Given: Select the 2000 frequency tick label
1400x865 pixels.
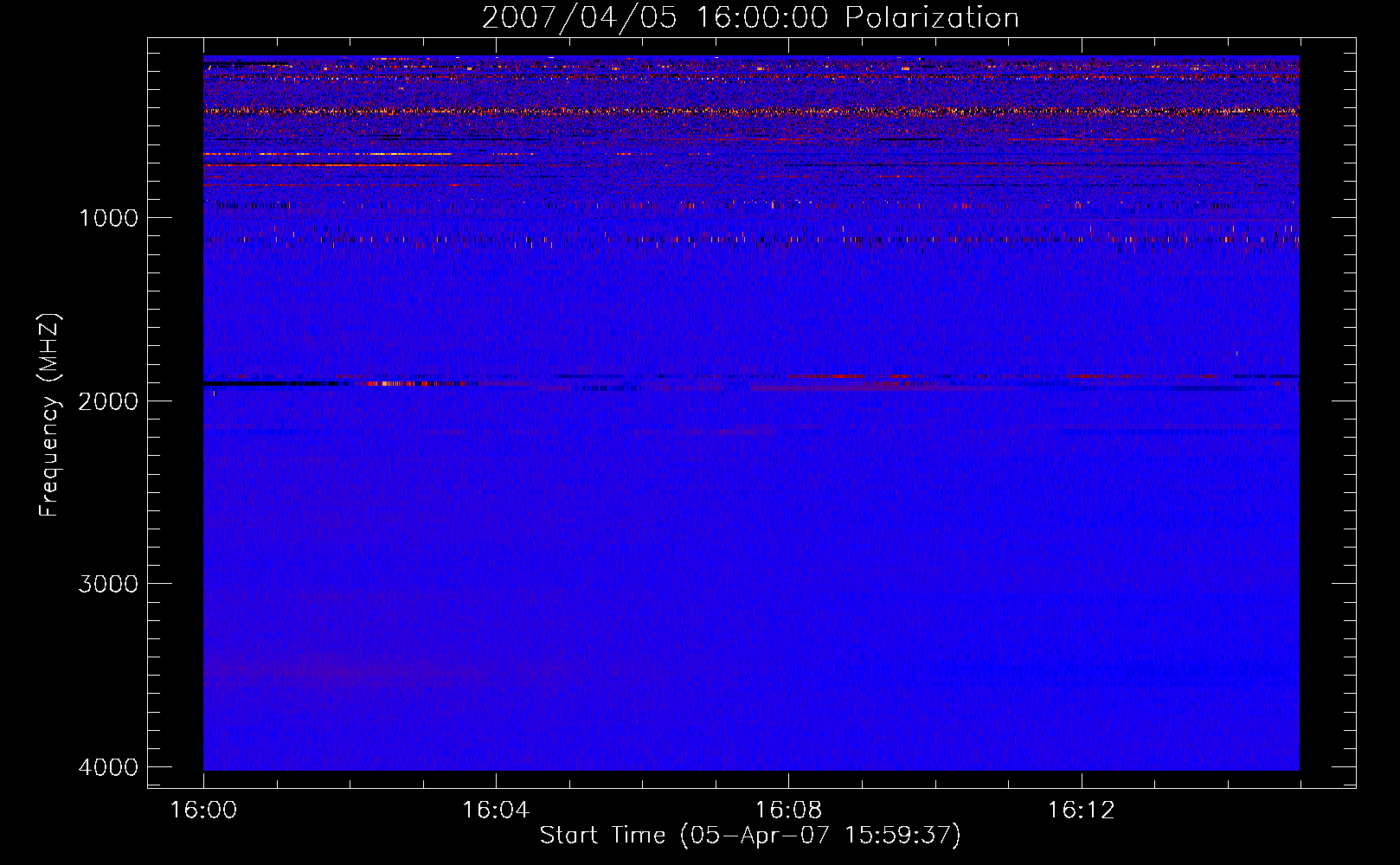Looking at the screenshot, I should 108,400.
